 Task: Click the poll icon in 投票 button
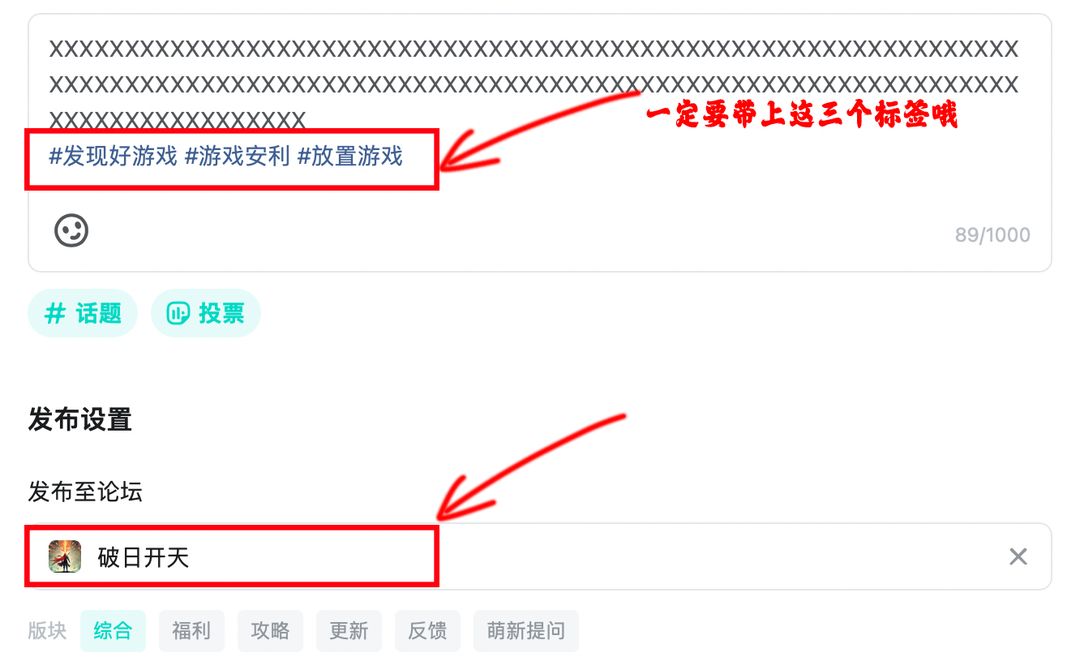tap(178, 313)
